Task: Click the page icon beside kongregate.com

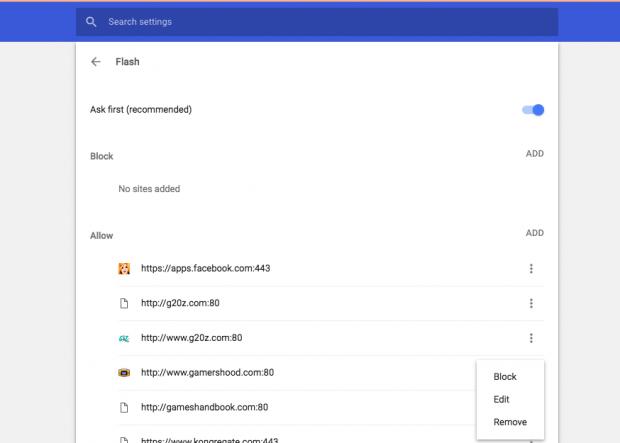Action: [125, 439]
